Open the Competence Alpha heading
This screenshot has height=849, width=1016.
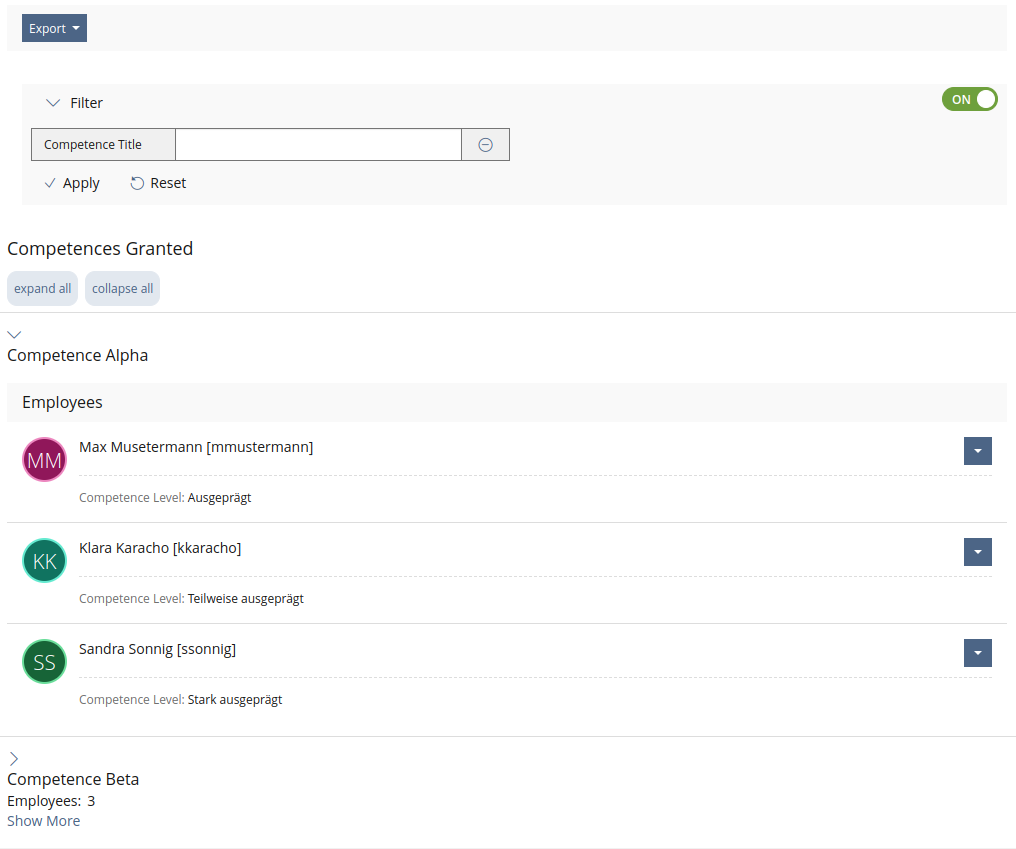[x=78, y=355]
